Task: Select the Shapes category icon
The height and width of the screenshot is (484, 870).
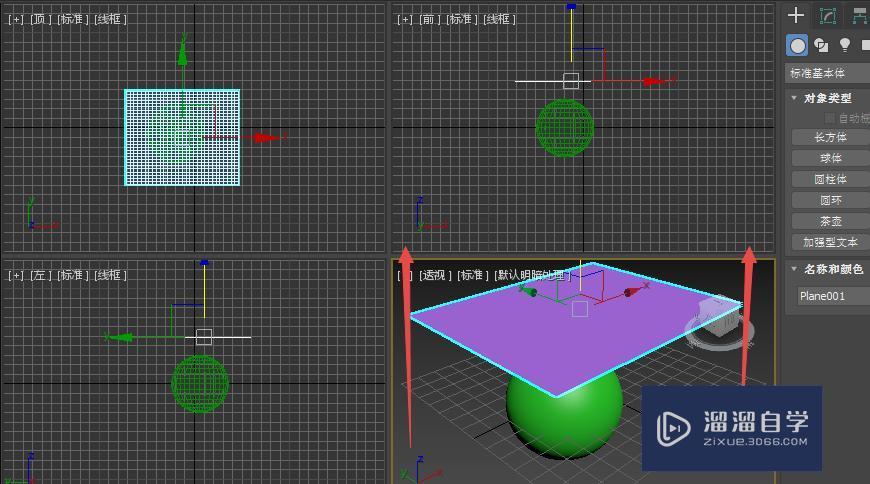Action: (x=821, y=46)
